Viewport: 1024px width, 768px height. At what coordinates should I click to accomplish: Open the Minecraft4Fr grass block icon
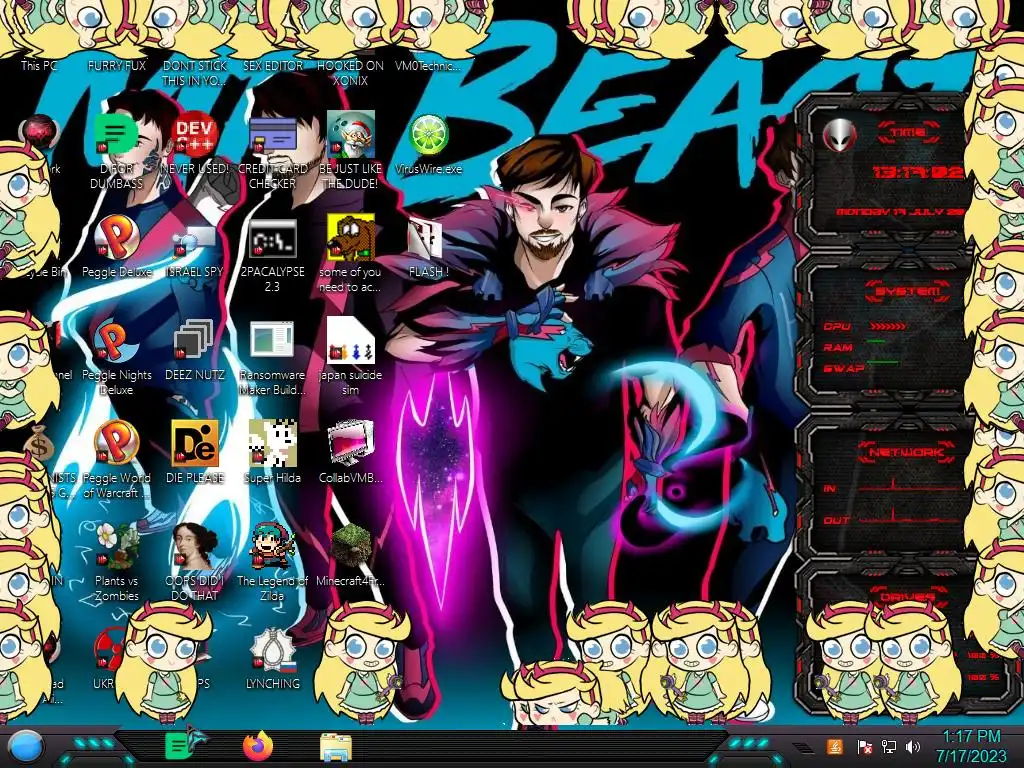[351, 546]
